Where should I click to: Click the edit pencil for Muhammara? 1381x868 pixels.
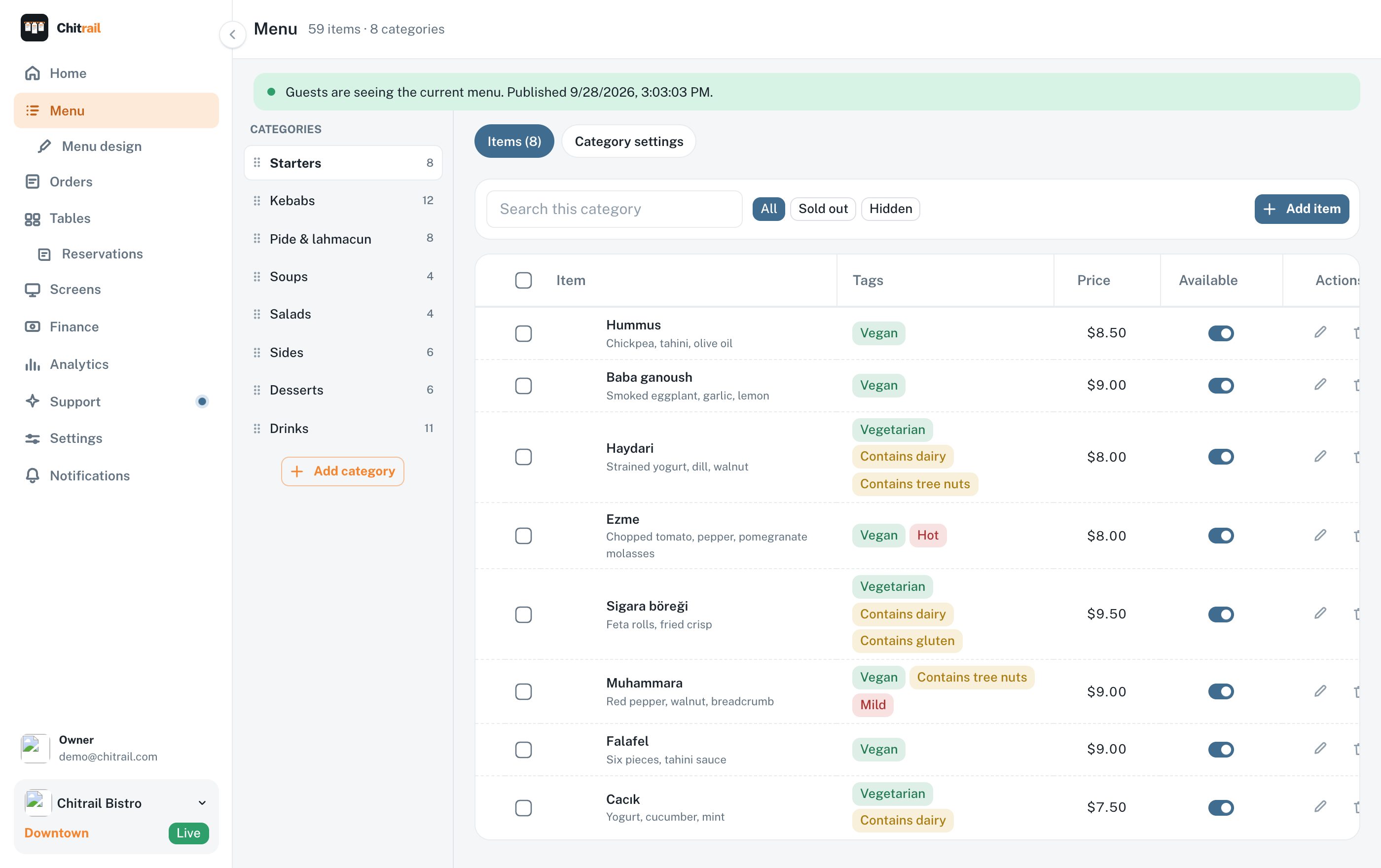[x=1320, y=691]
